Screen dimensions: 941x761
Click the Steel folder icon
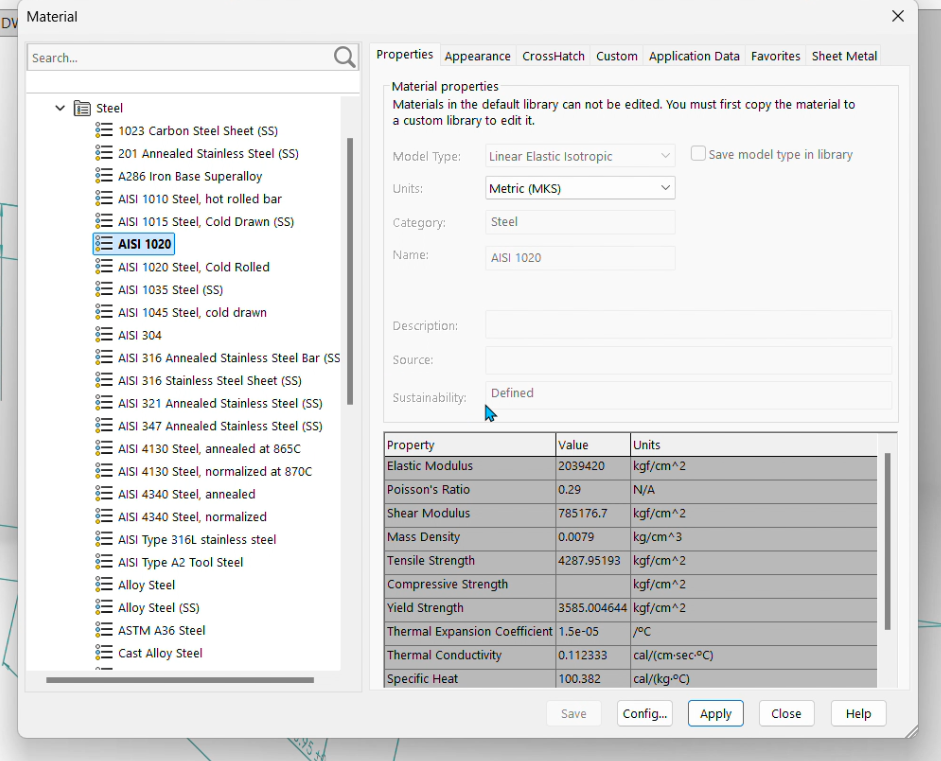(x=83, y=108)
